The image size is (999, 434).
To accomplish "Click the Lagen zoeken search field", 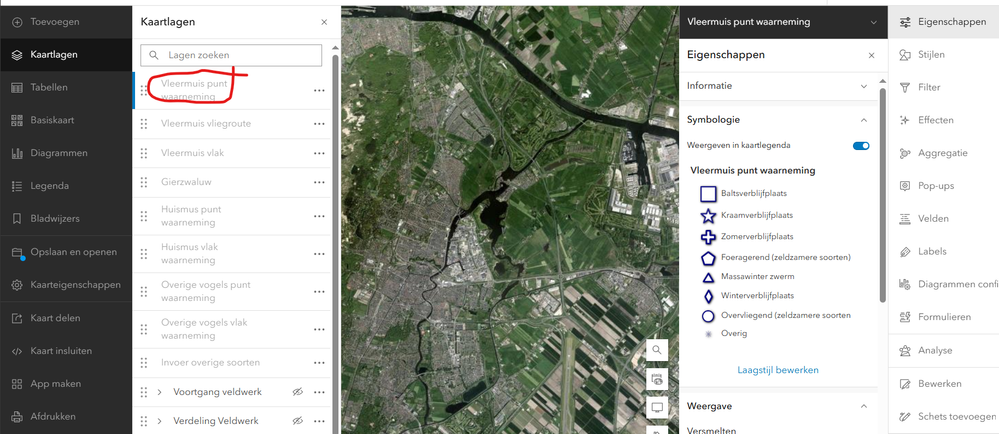I will 231,55.
